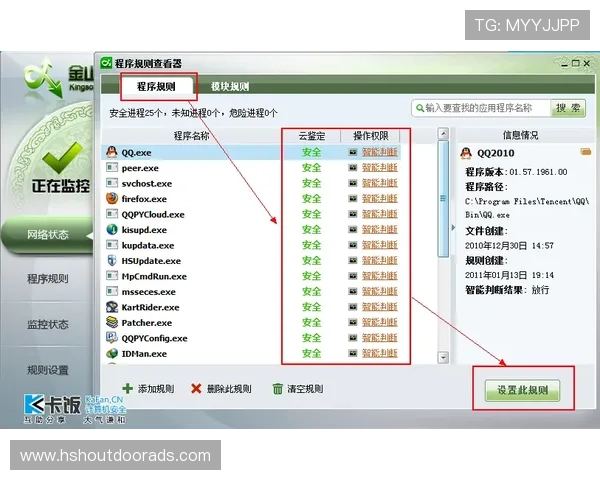Click the IDMan.exe globe icon
600x480 pixels.
pos(112,353)
